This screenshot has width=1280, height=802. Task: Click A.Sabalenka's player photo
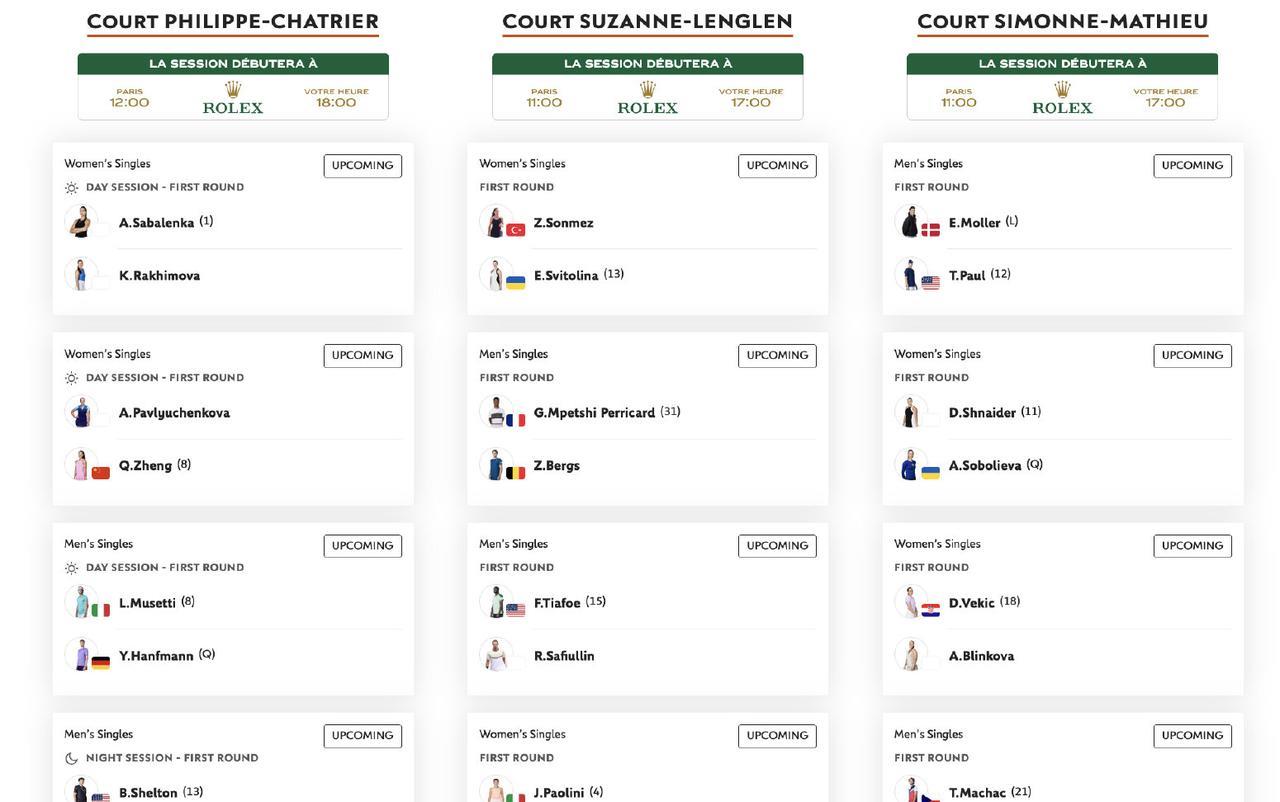coord(81,221)
